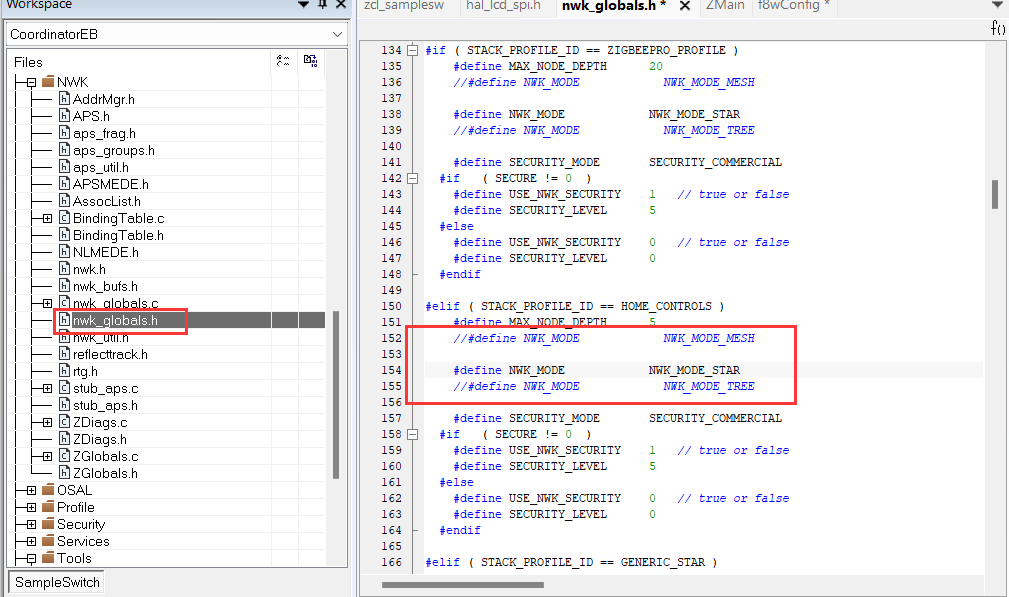The width and height of the screenshot is (1009, 597).
Task: Collapse the code fold at line 134
Action: [x=412, y=50]
